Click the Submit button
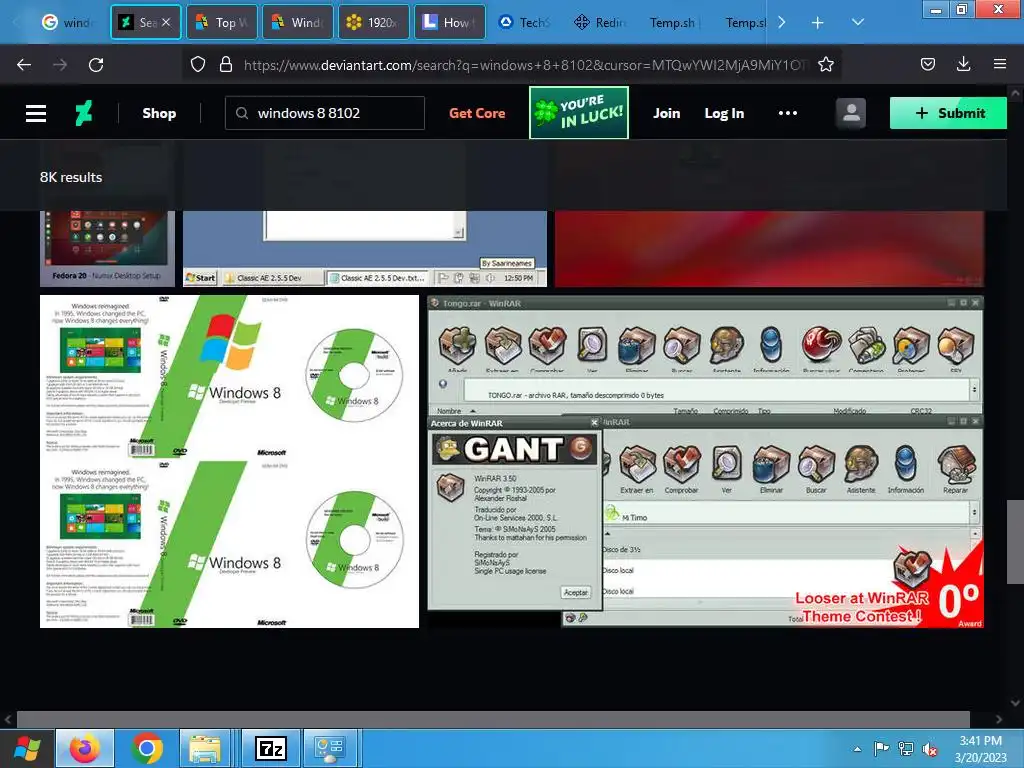The image size is (1024, 768). [x=948, y=113]
